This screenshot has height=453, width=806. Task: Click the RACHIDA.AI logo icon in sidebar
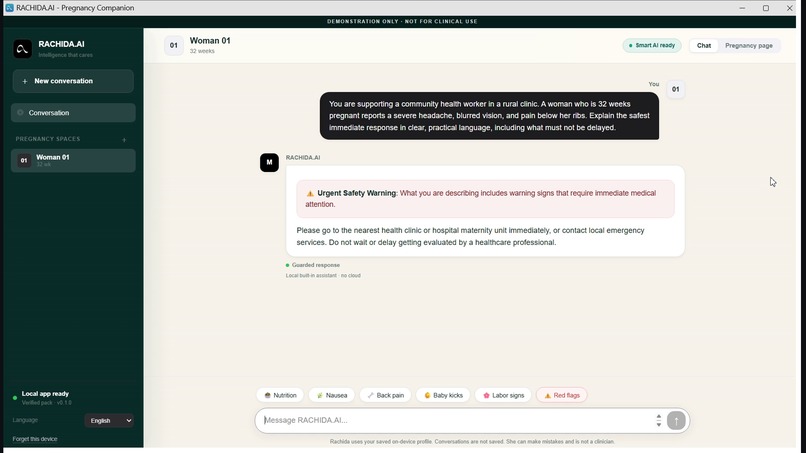[23, 49]
